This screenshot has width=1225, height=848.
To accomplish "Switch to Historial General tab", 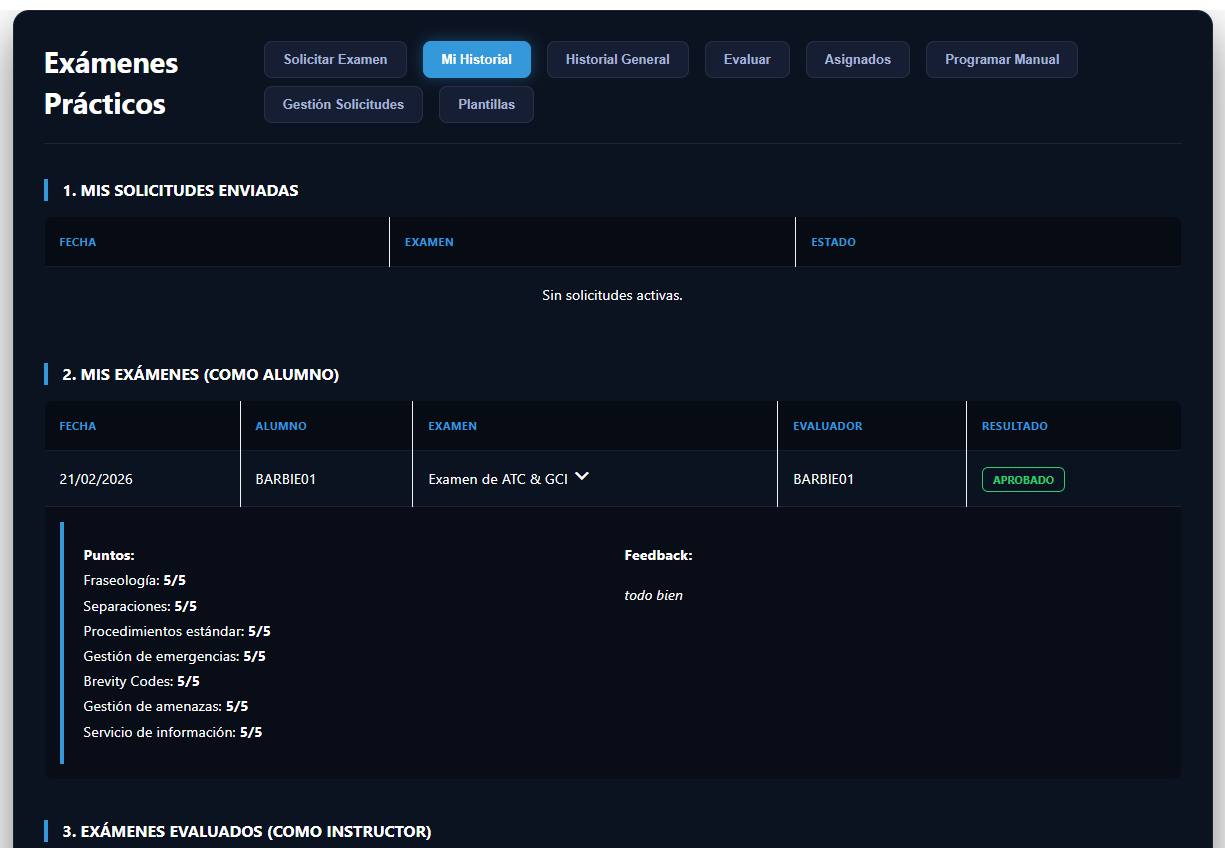I will coord(617,60).
